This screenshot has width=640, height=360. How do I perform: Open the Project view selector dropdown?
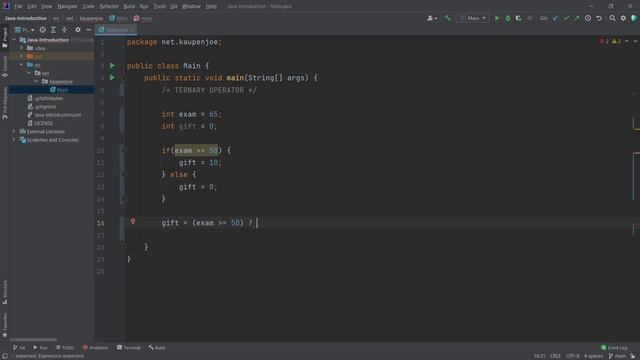pos(25,30)
